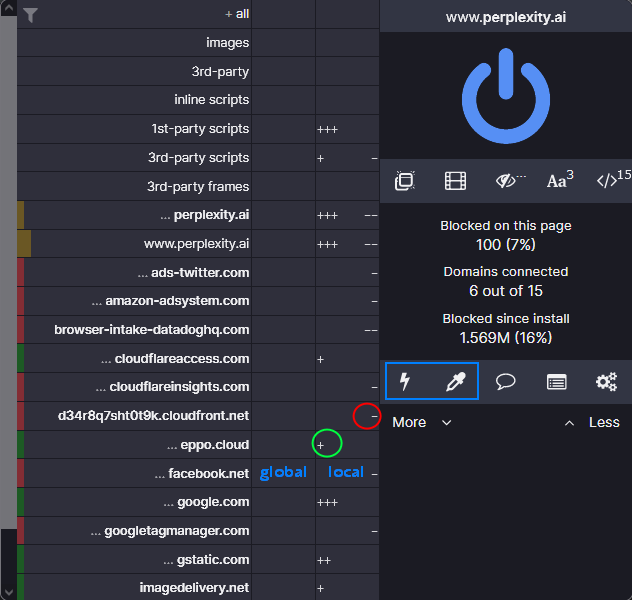Toggle uBlock power button for this site
Image resolution: width=632 pixels, height=600 pixels.
point(505,96)
